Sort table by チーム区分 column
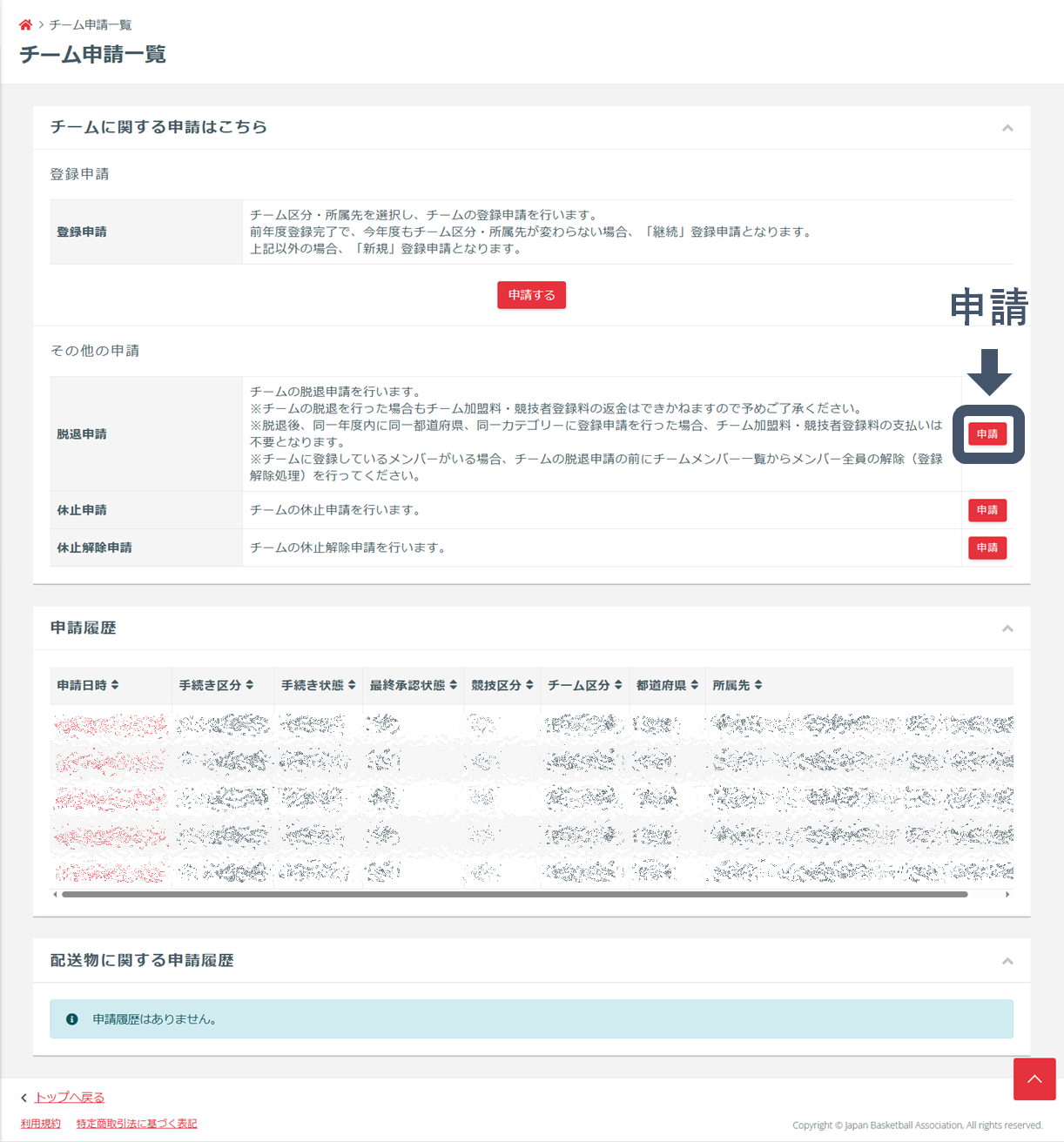Viewport: 1064px width, 1142px height. [x=584, y=686]
